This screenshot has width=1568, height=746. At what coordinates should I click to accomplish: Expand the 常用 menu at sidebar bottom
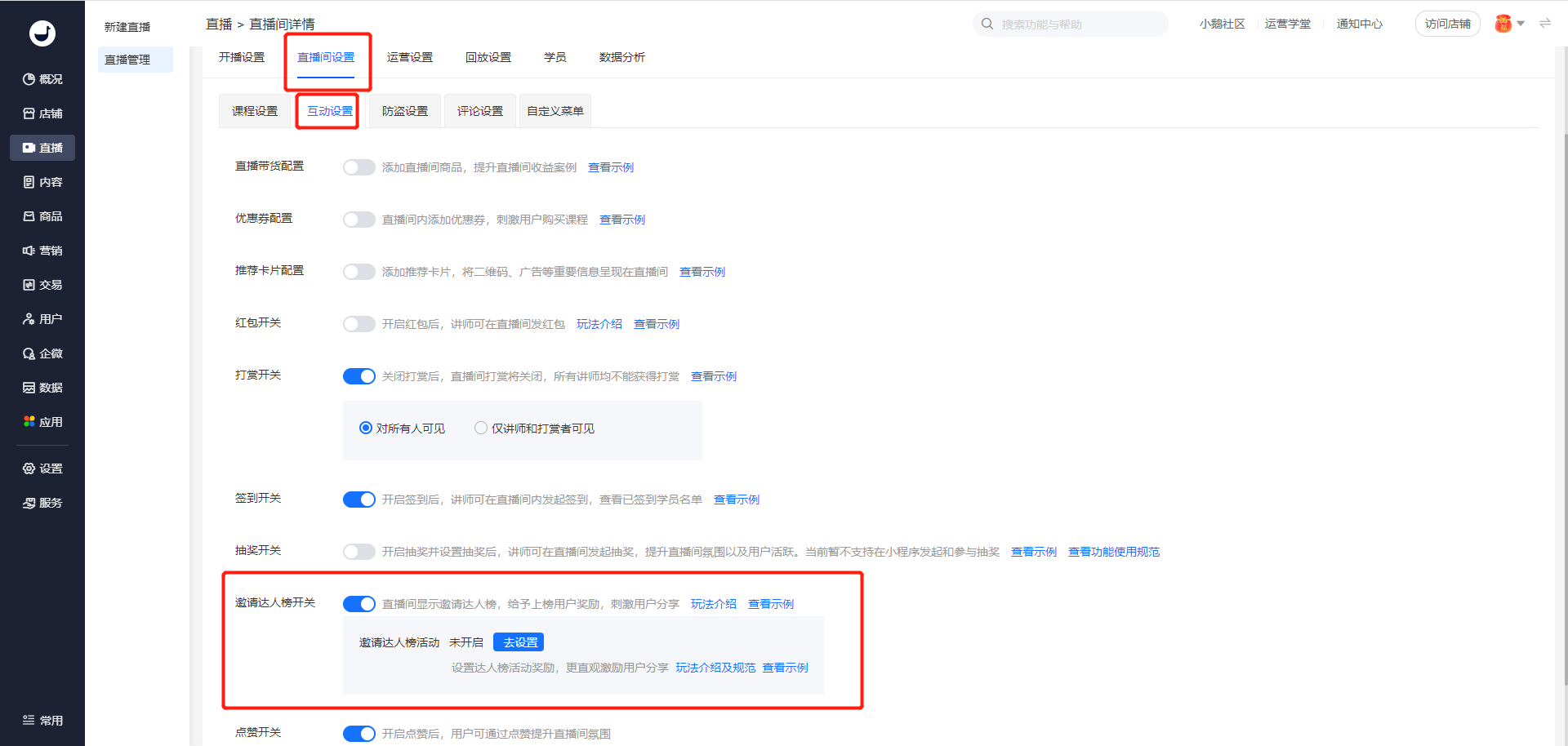(x=42, y=721)
